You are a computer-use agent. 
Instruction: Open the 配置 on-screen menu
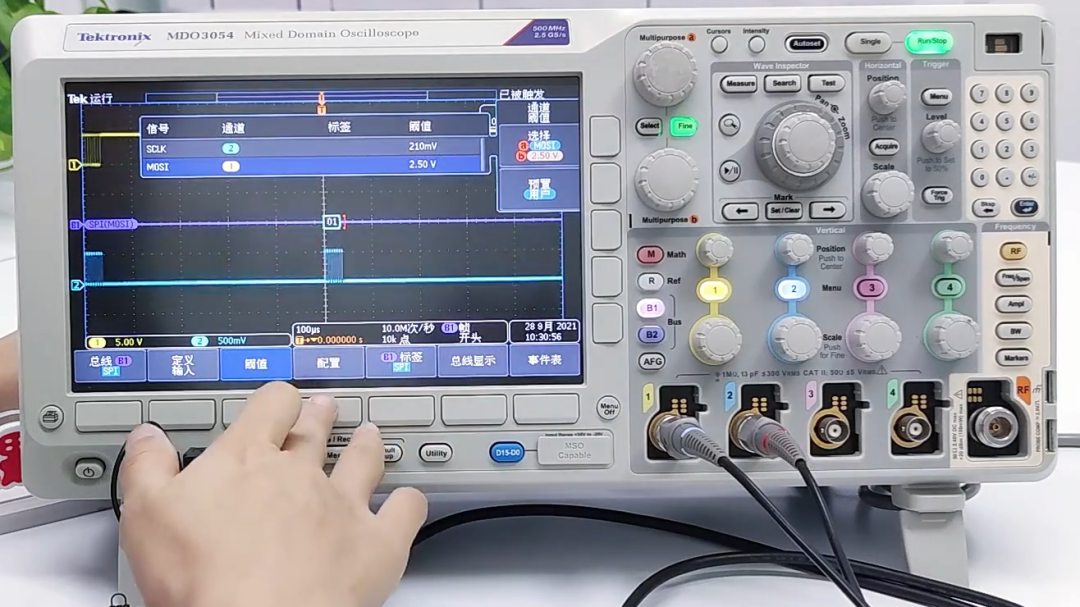[x=329, y=363]
